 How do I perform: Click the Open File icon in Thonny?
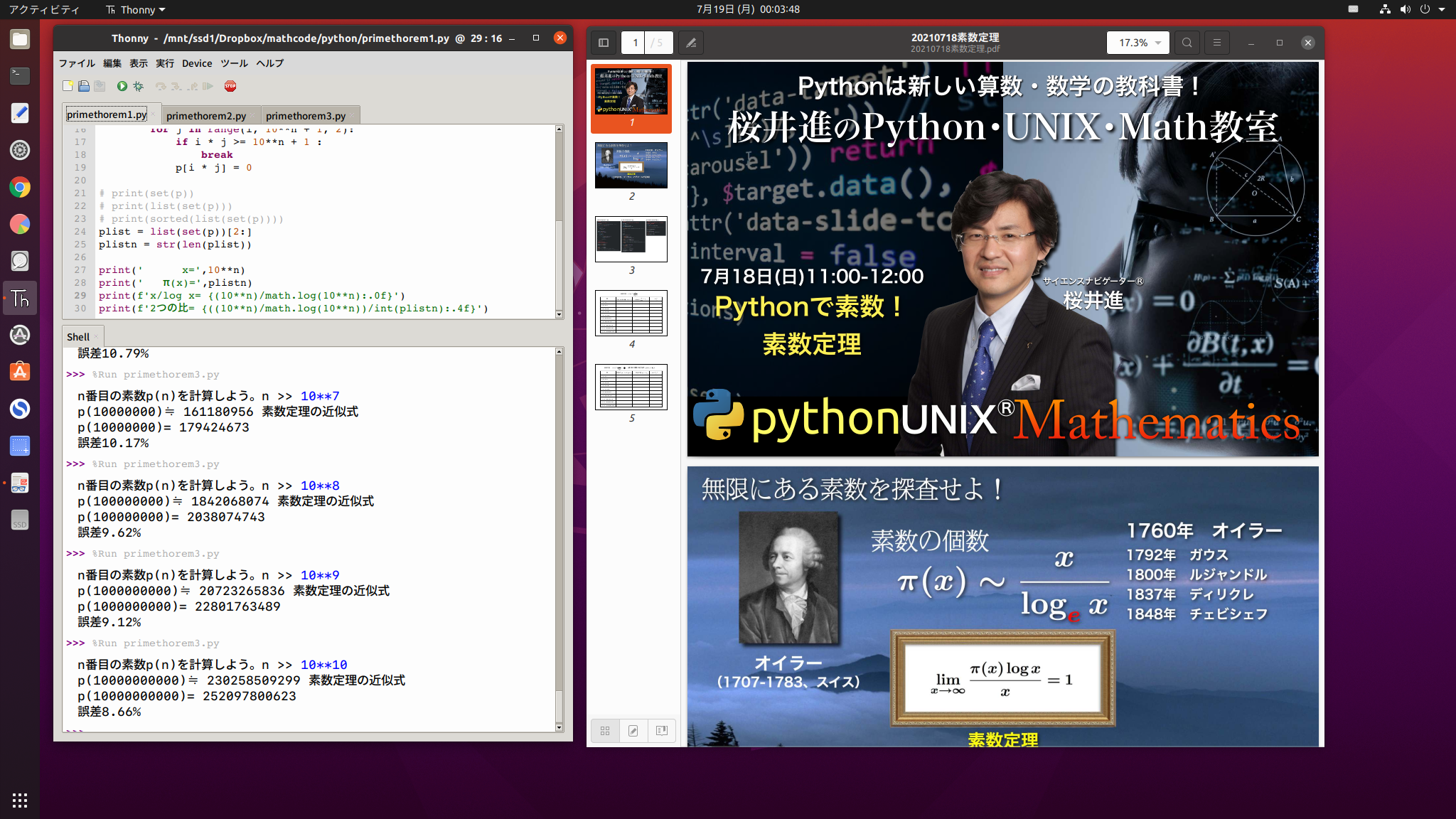pyautogui.click(x=83, y=85)
